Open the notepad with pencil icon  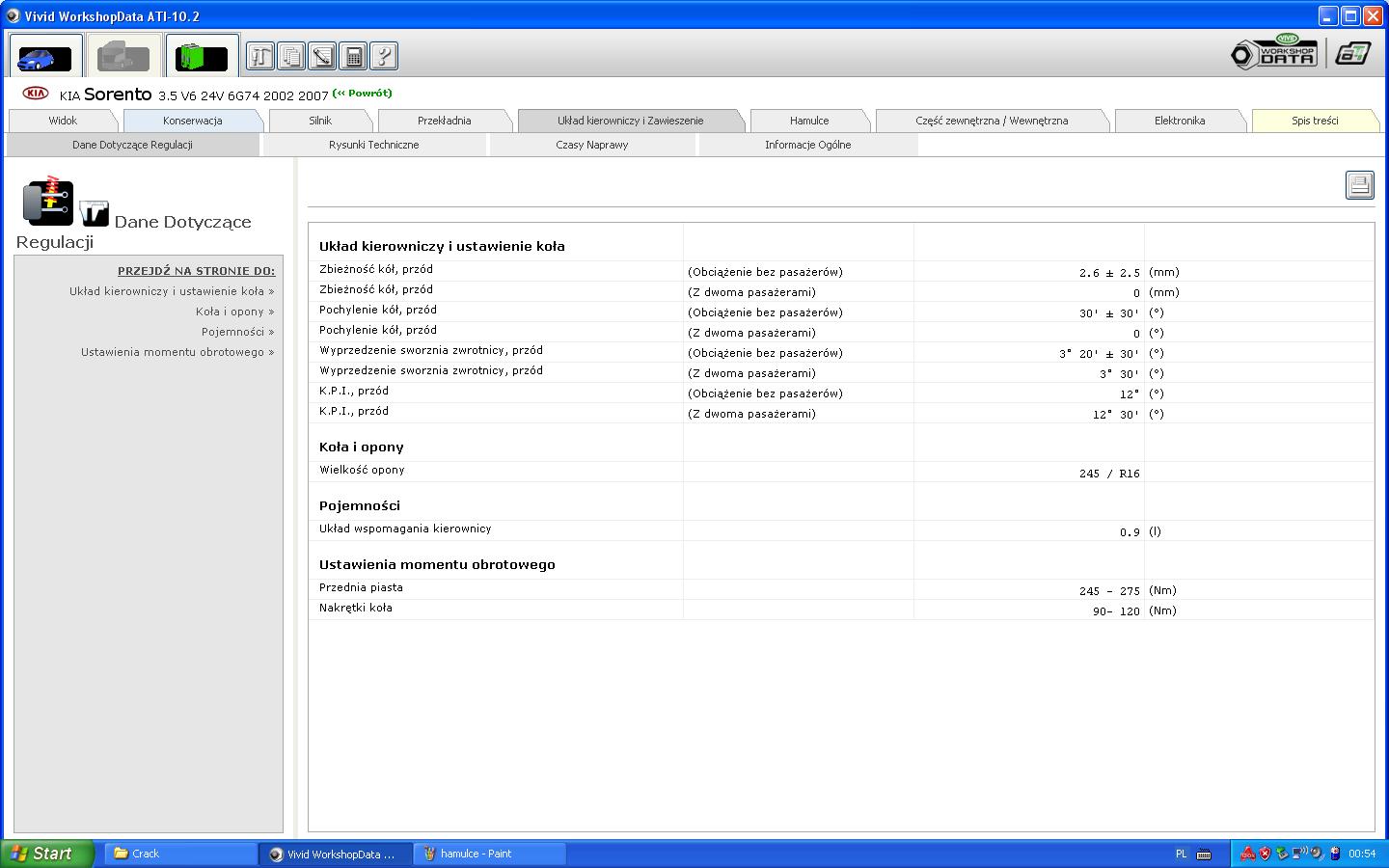pos(322,56)
